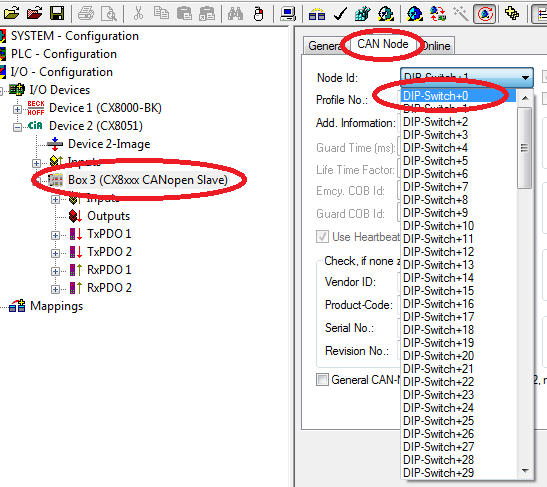
Task: Click the binoculars find icon
Action: [x=235, y=14]
